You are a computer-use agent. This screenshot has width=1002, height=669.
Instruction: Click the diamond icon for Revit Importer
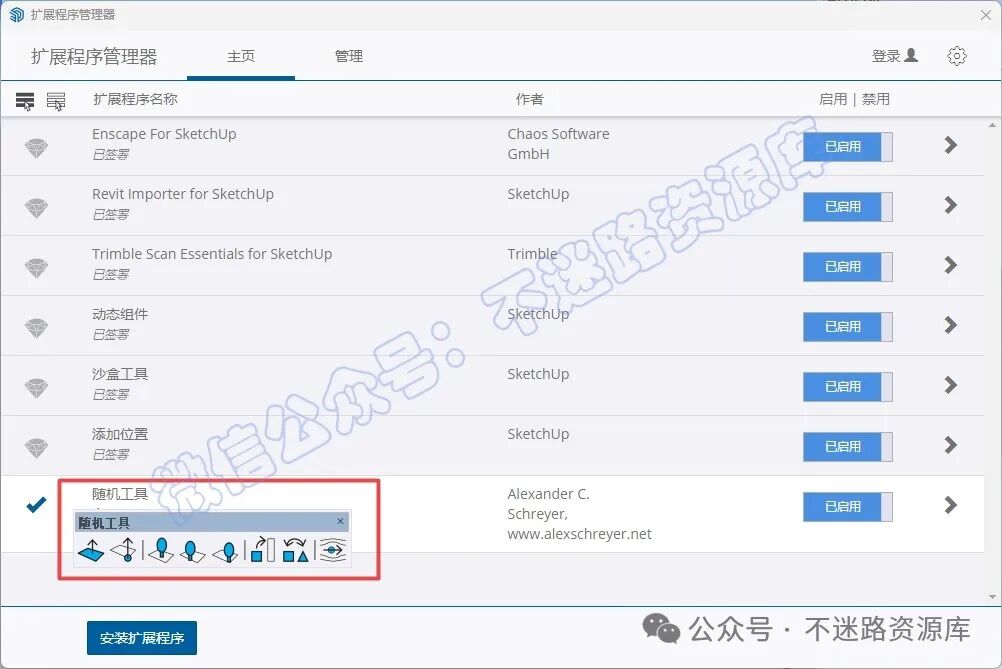(x=36, y=208)
